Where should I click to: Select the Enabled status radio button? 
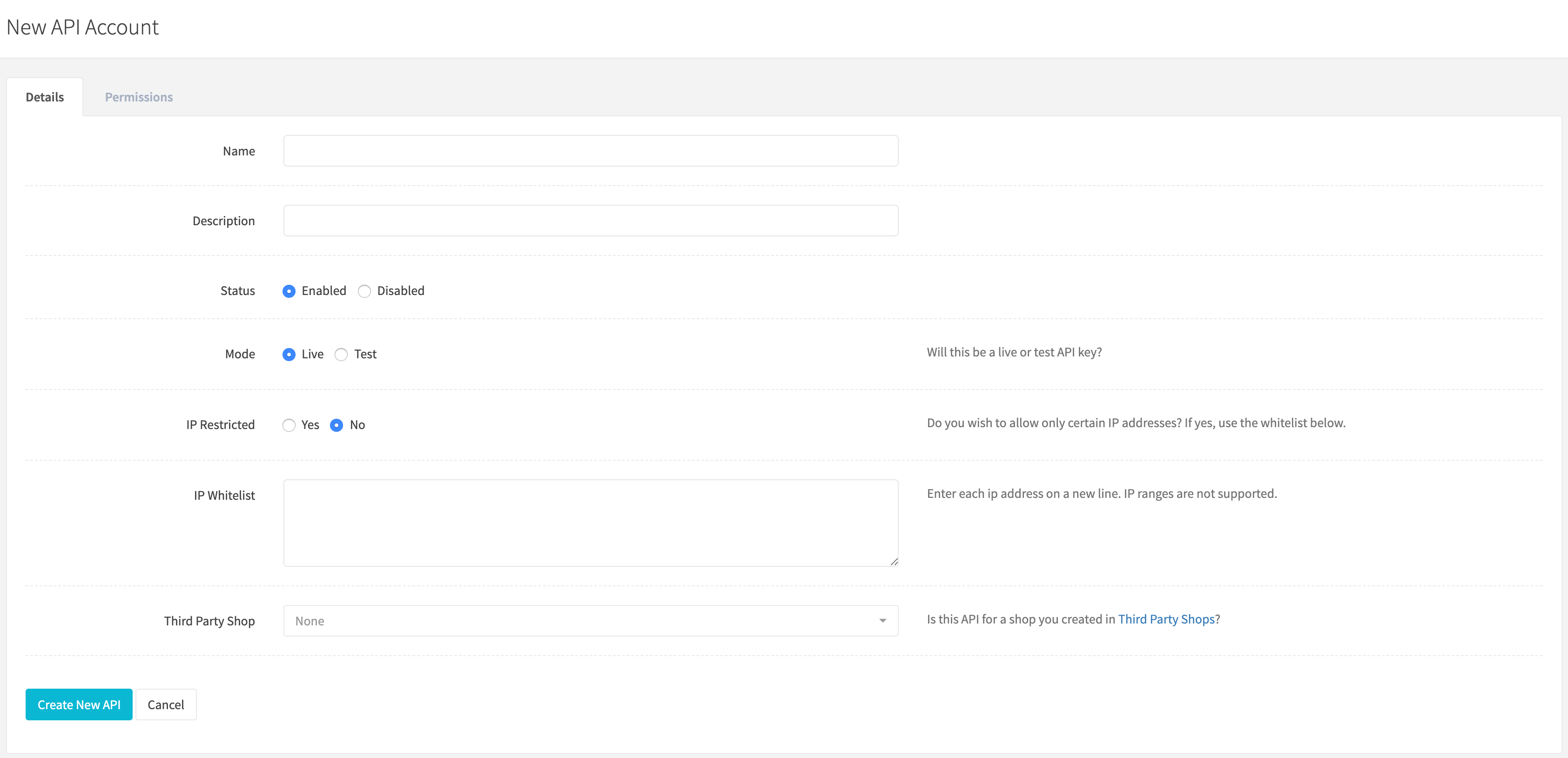pyautogui.click(x=289, y=291)
